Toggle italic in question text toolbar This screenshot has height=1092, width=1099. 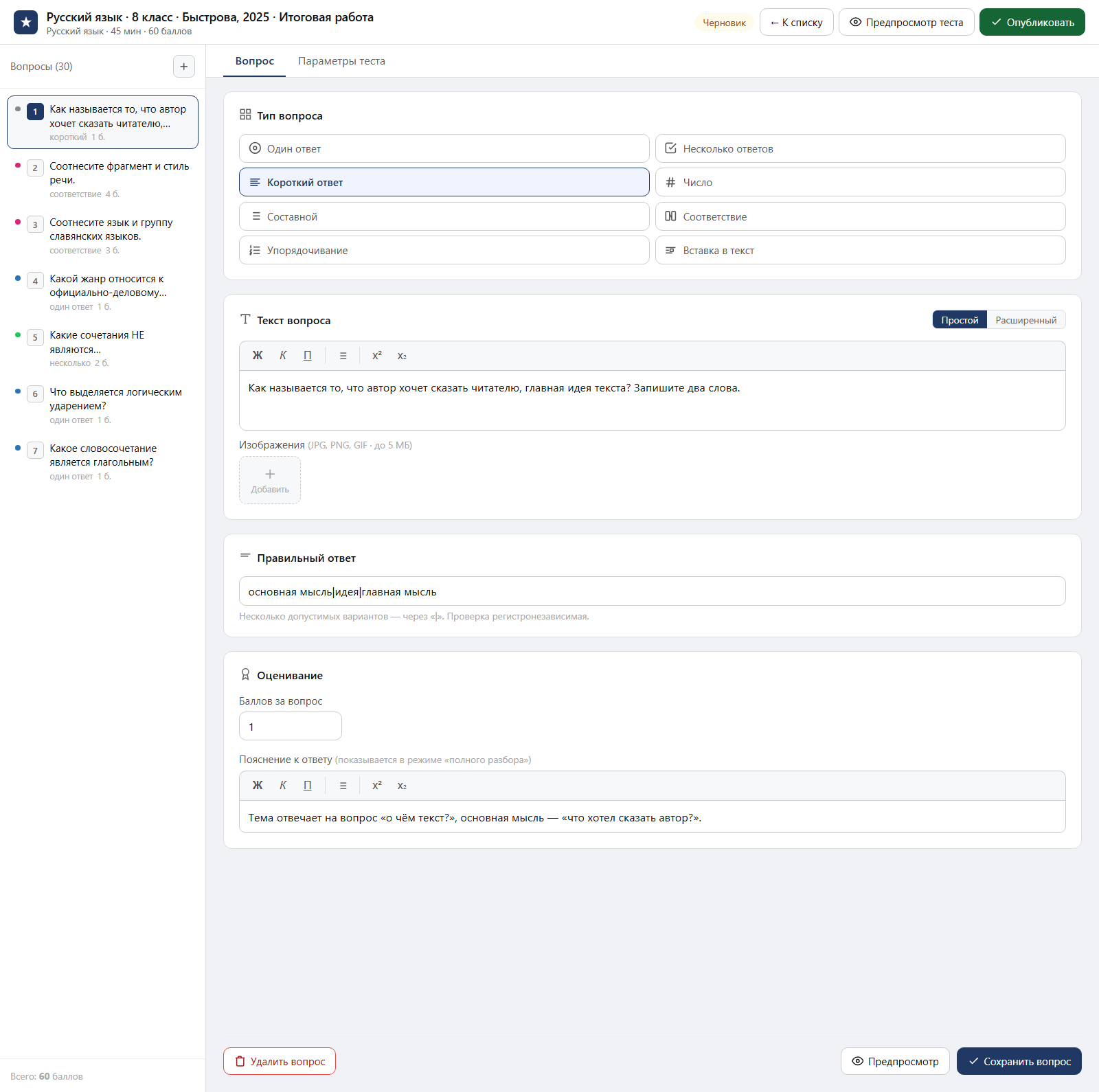[x=283, y=356]
